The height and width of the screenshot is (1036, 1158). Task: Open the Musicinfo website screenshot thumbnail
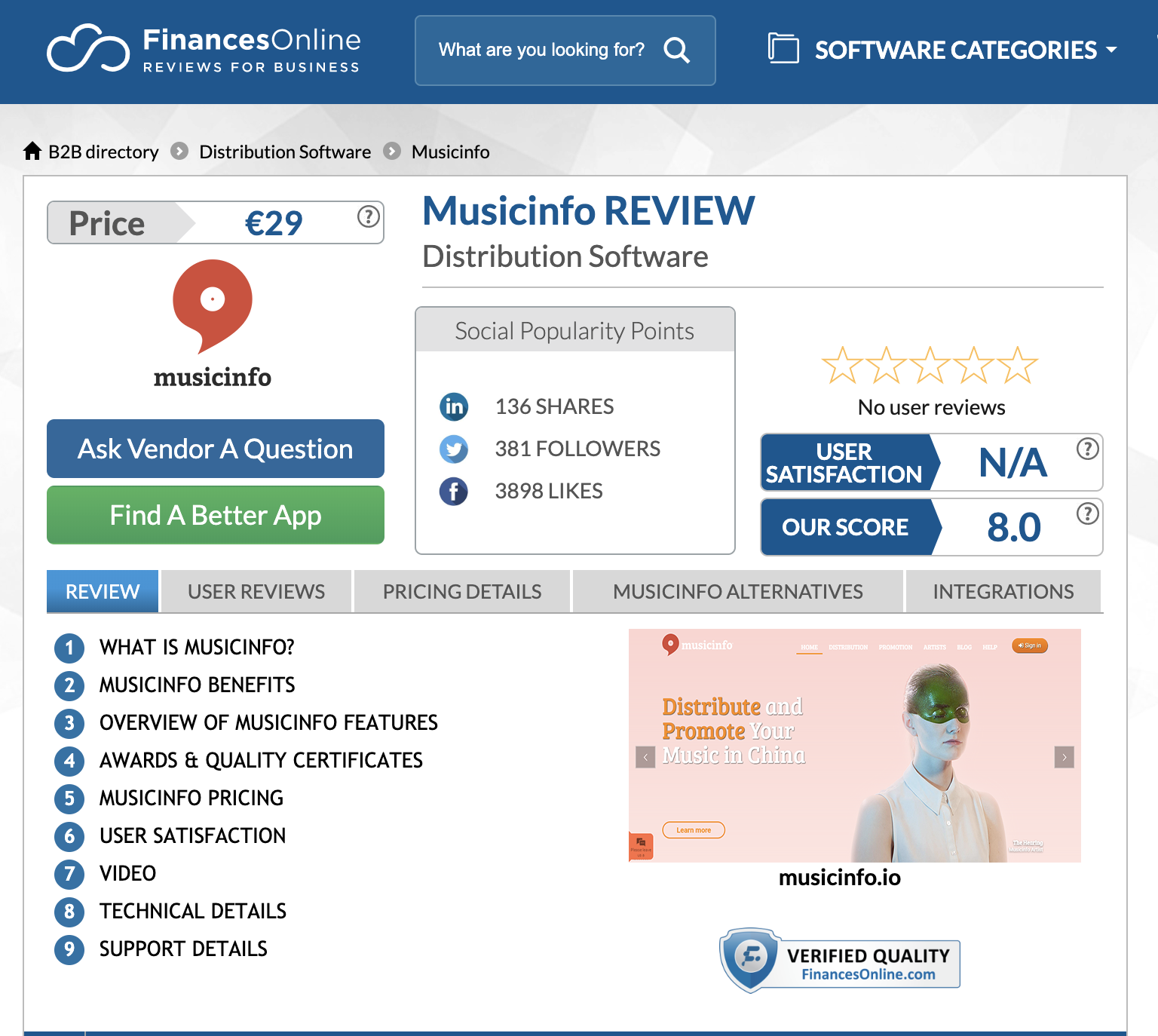855,746
